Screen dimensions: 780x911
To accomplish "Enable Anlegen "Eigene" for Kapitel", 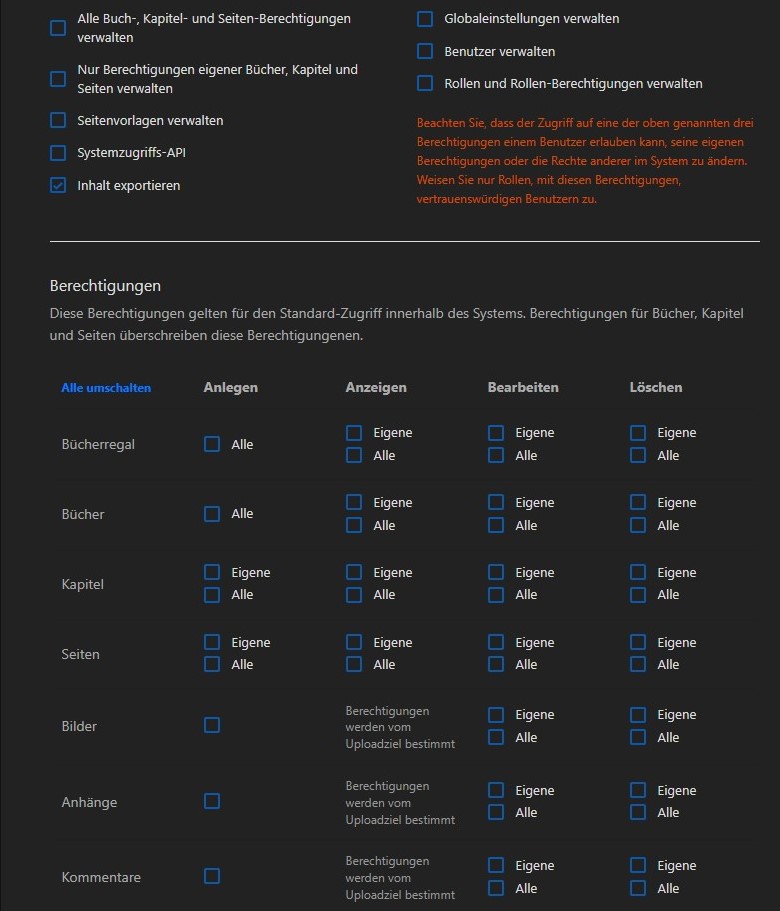I will [212, 572].
